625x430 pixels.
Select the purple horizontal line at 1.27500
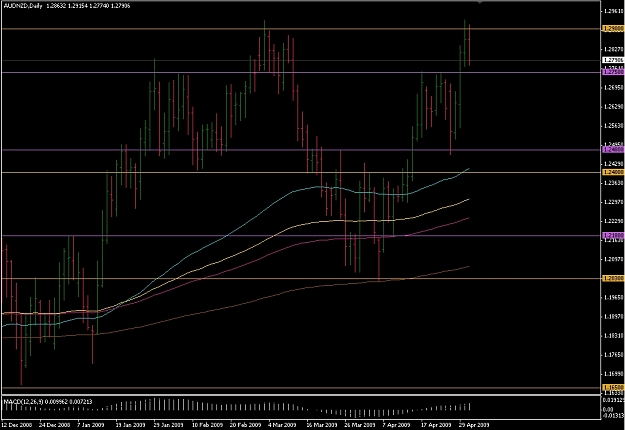[301, 72]
